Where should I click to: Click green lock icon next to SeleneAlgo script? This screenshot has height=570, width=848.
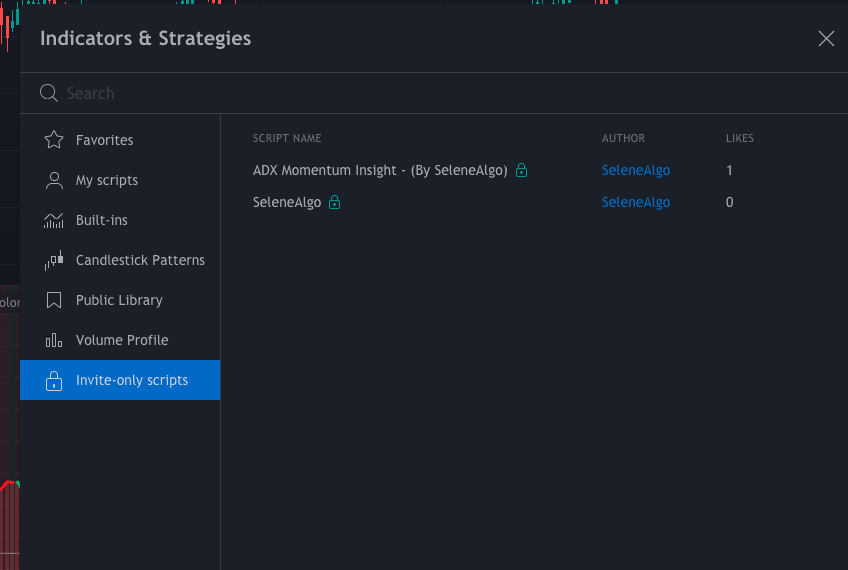coord(335,202)
